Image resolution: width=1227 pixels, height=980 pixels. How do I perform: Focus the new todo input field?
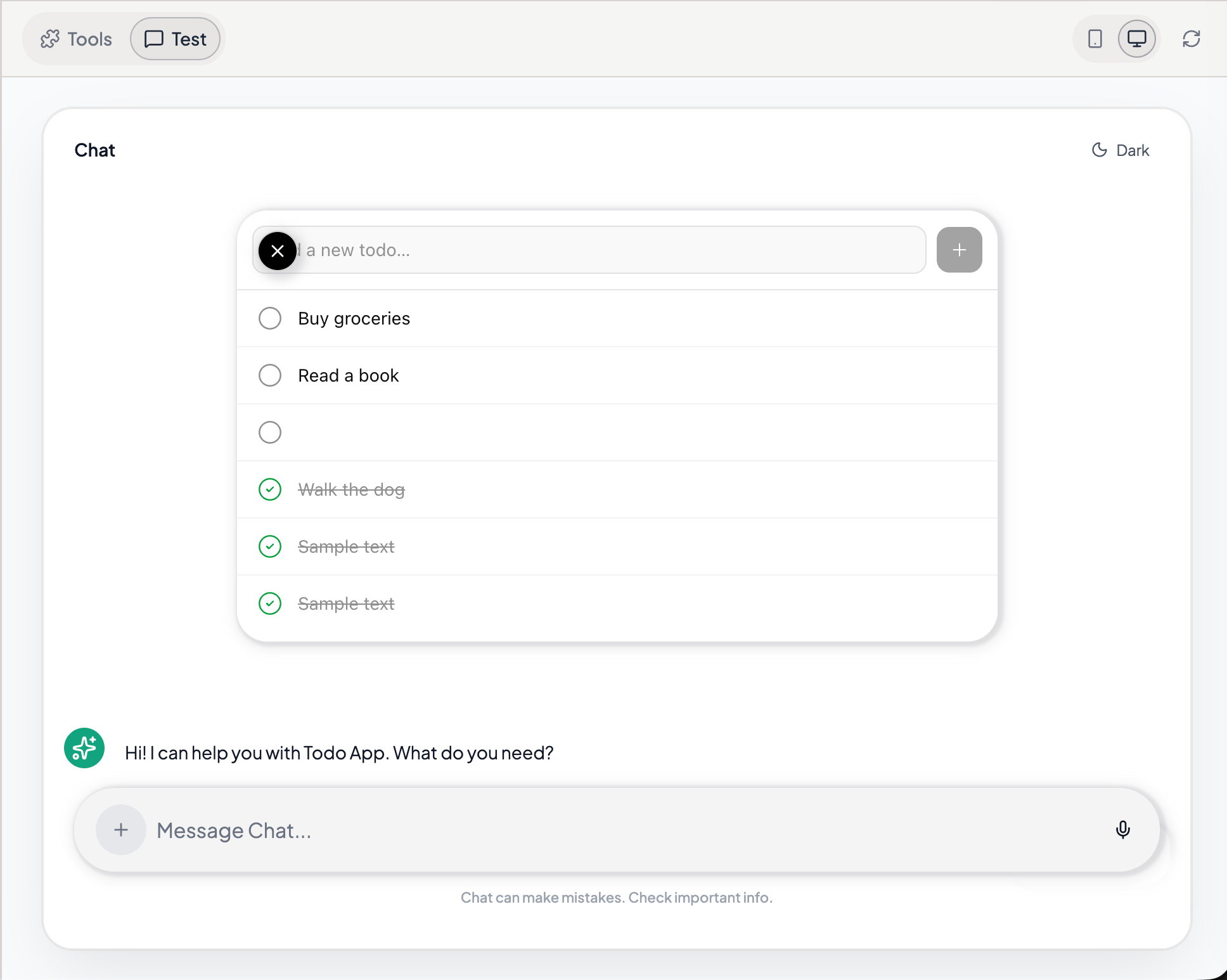coord(589,250)
